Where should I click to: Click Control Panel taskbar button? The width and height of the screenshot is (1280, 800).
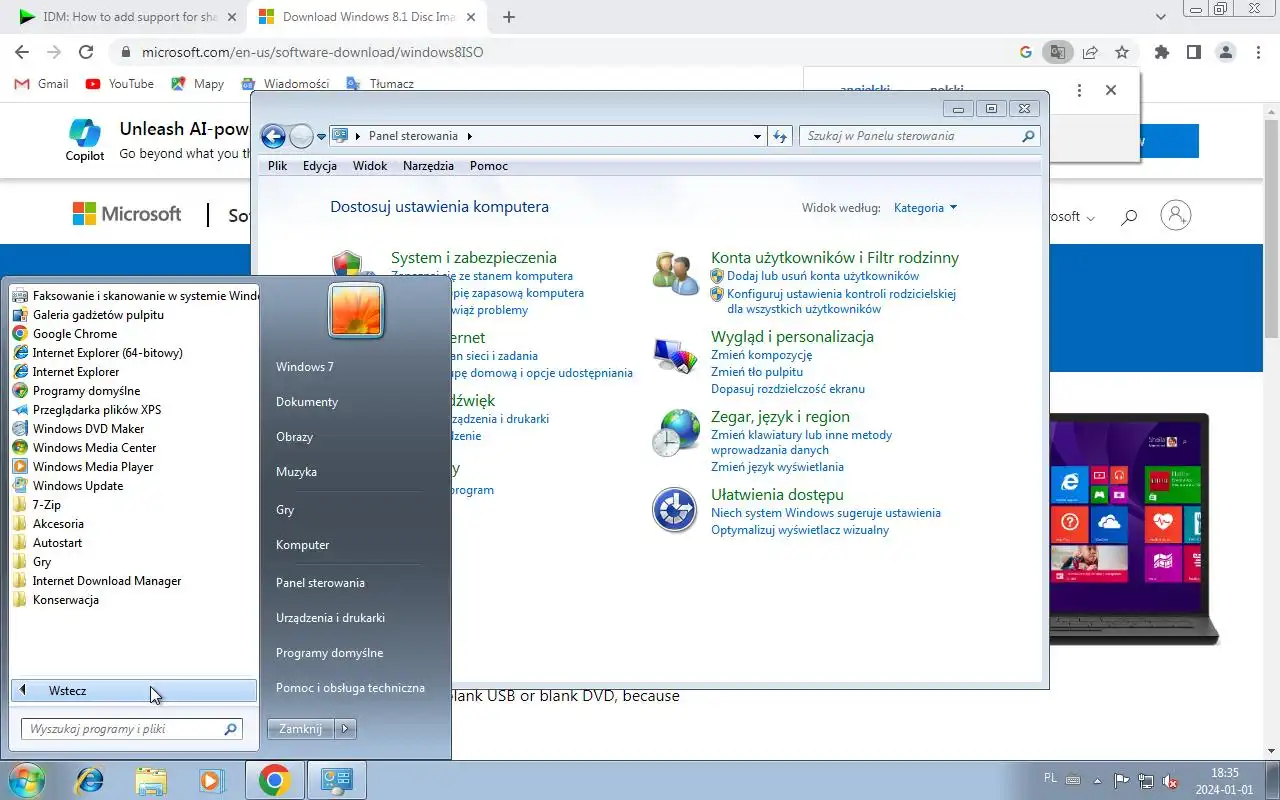coord(336,780)
